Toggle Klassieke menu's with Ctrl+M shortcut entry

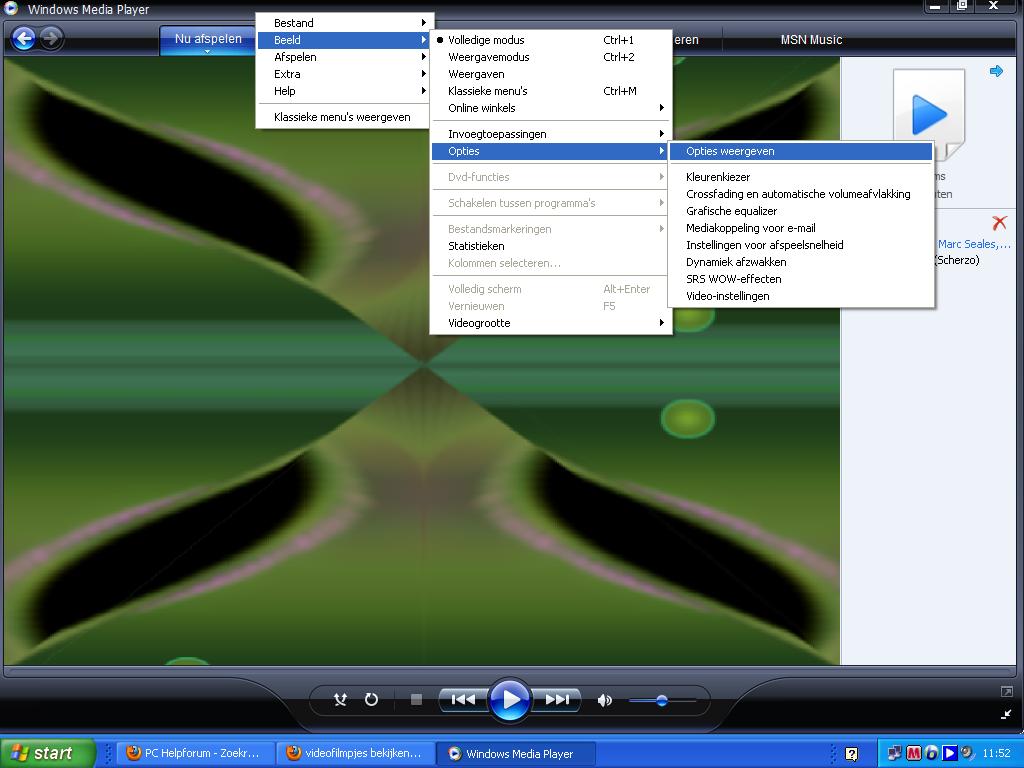(551, 91)
